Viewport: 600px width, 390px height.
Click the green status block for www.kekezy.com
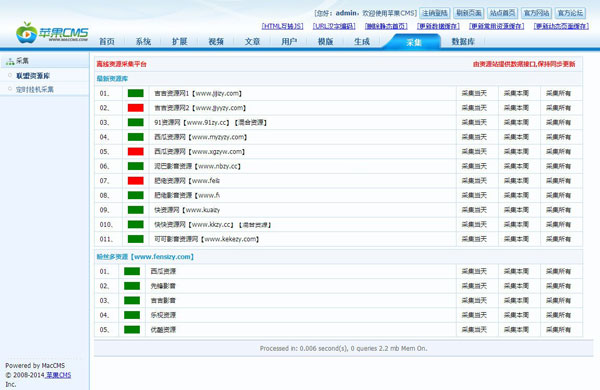(x=135, y=239)
